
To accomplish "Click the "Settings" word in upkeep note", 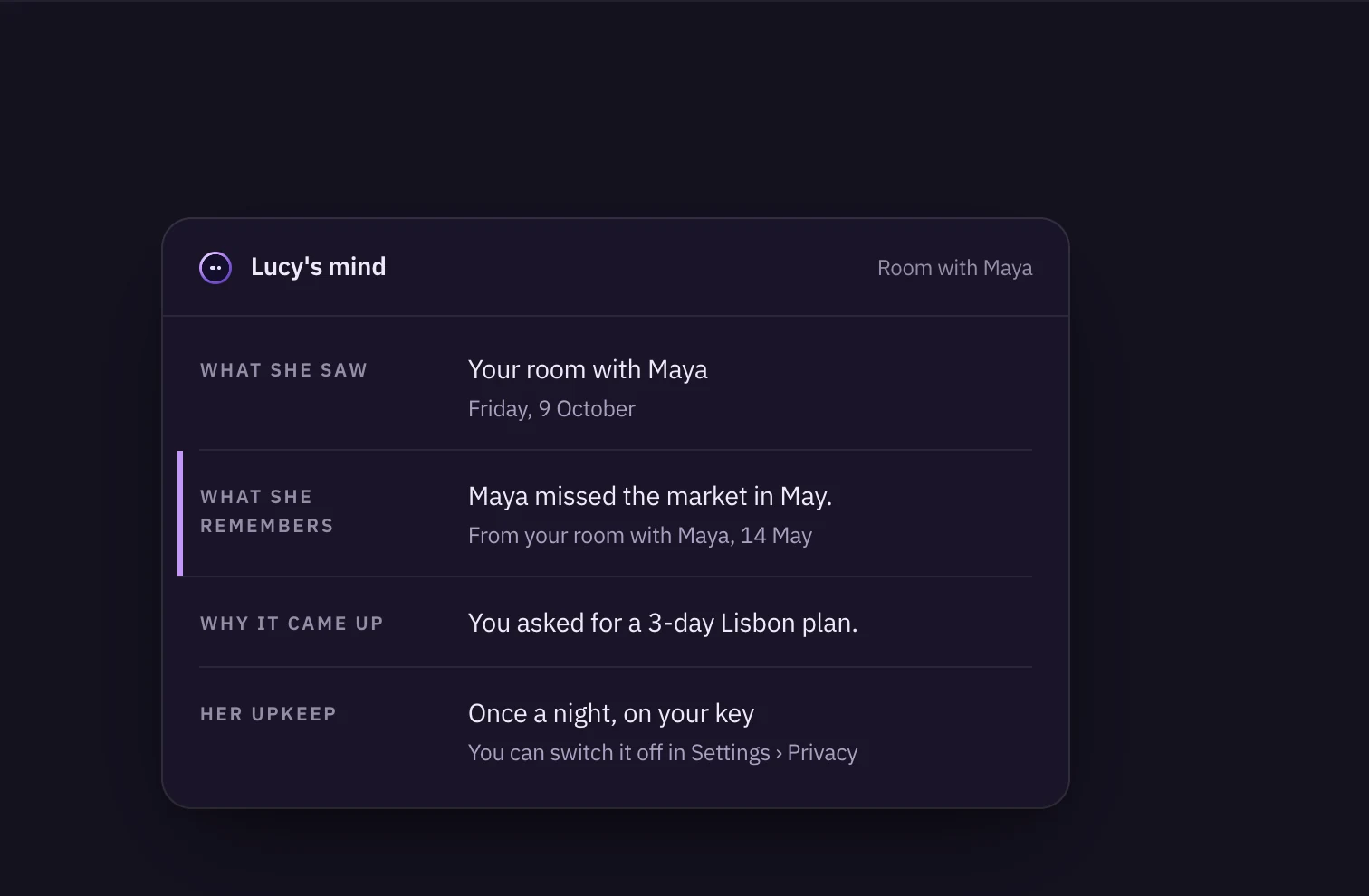I will [730, 753].
